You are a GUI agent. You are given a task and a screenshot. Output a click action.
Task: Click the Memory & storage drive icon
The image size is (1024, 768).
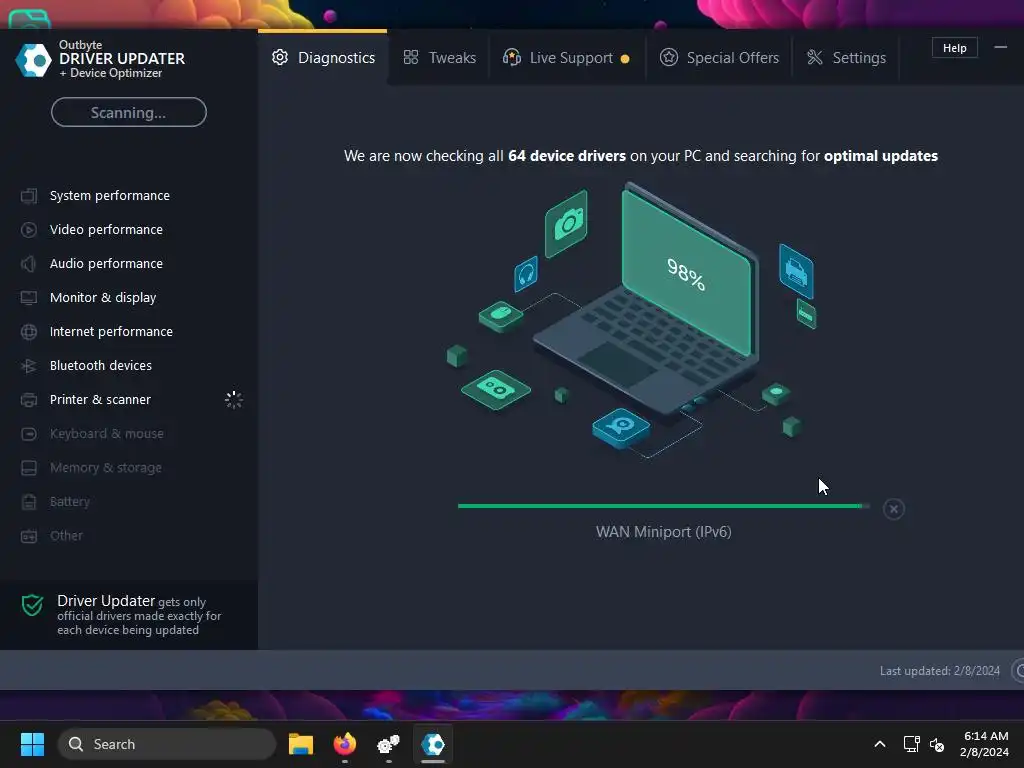pos(29,468)
